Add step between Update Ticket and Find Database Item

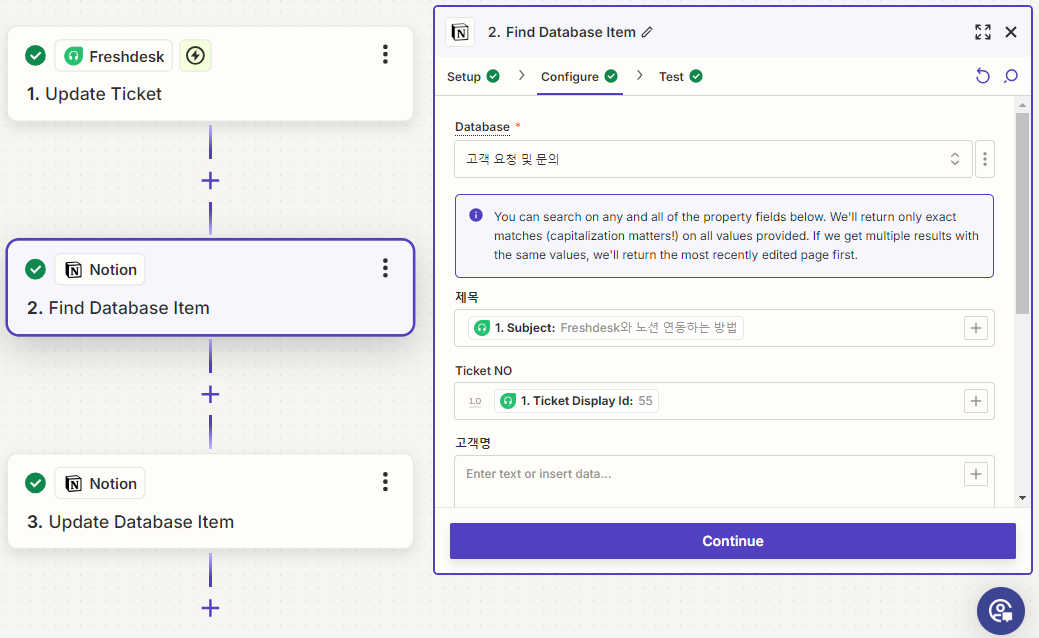[x=210, y=181]
